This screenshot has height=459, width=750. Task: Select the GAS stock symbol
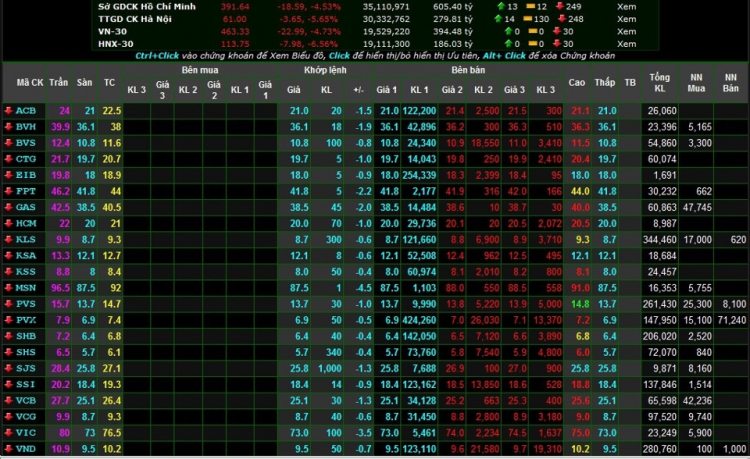26,208
